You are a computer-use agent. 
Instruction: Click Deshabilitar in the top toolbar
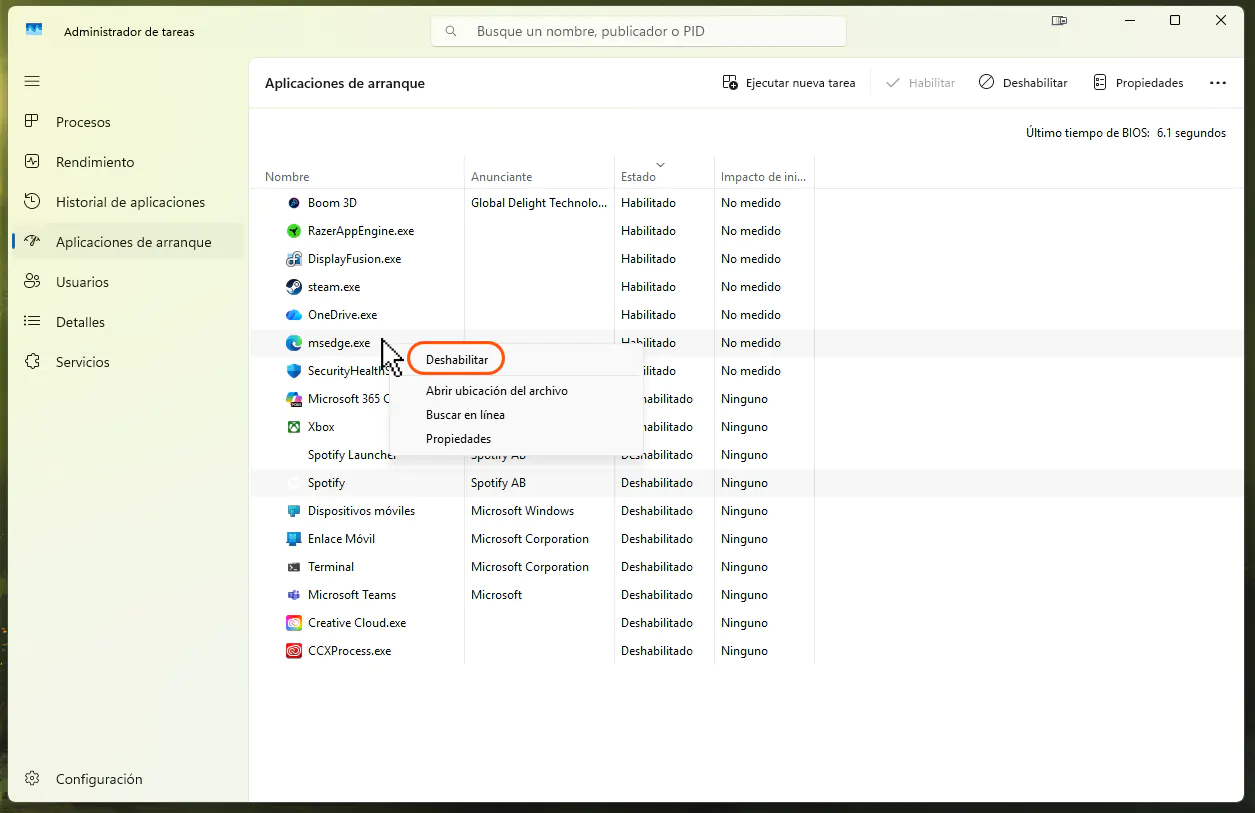tap(1023, 83)
